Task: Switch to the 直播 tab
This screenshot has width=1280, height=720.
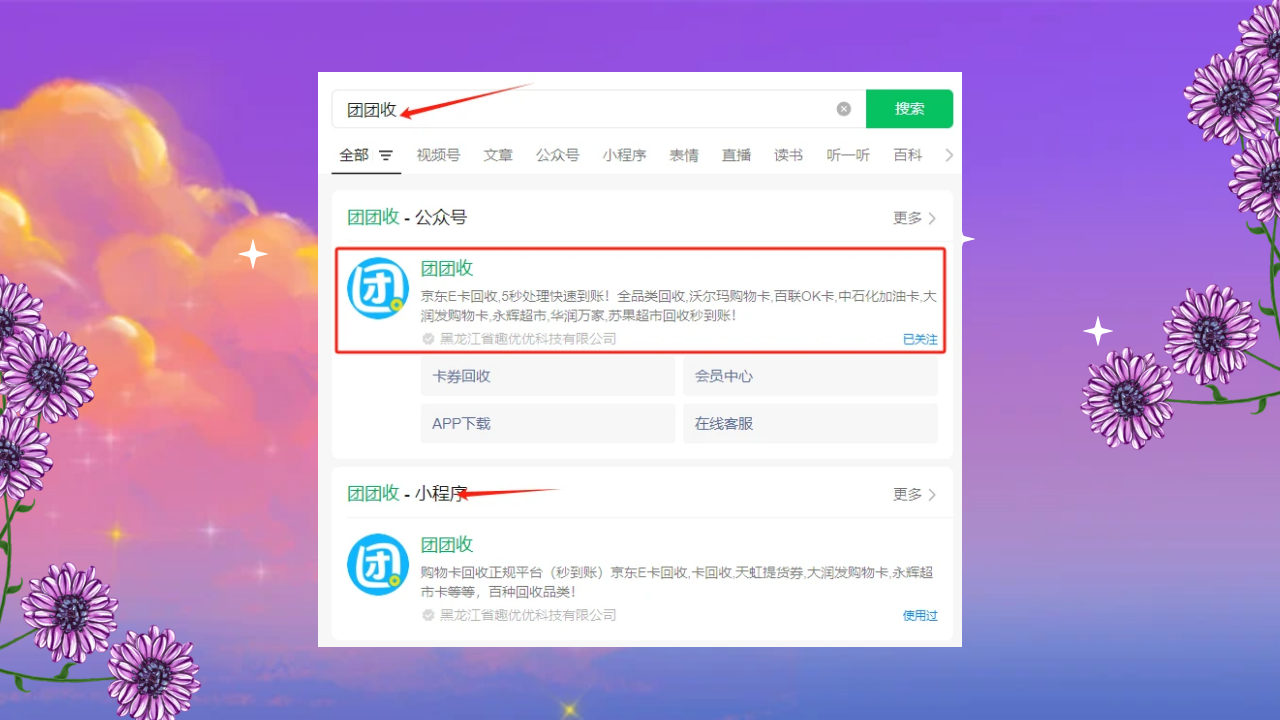Action: pyautogui.click(x=736, y=155)
